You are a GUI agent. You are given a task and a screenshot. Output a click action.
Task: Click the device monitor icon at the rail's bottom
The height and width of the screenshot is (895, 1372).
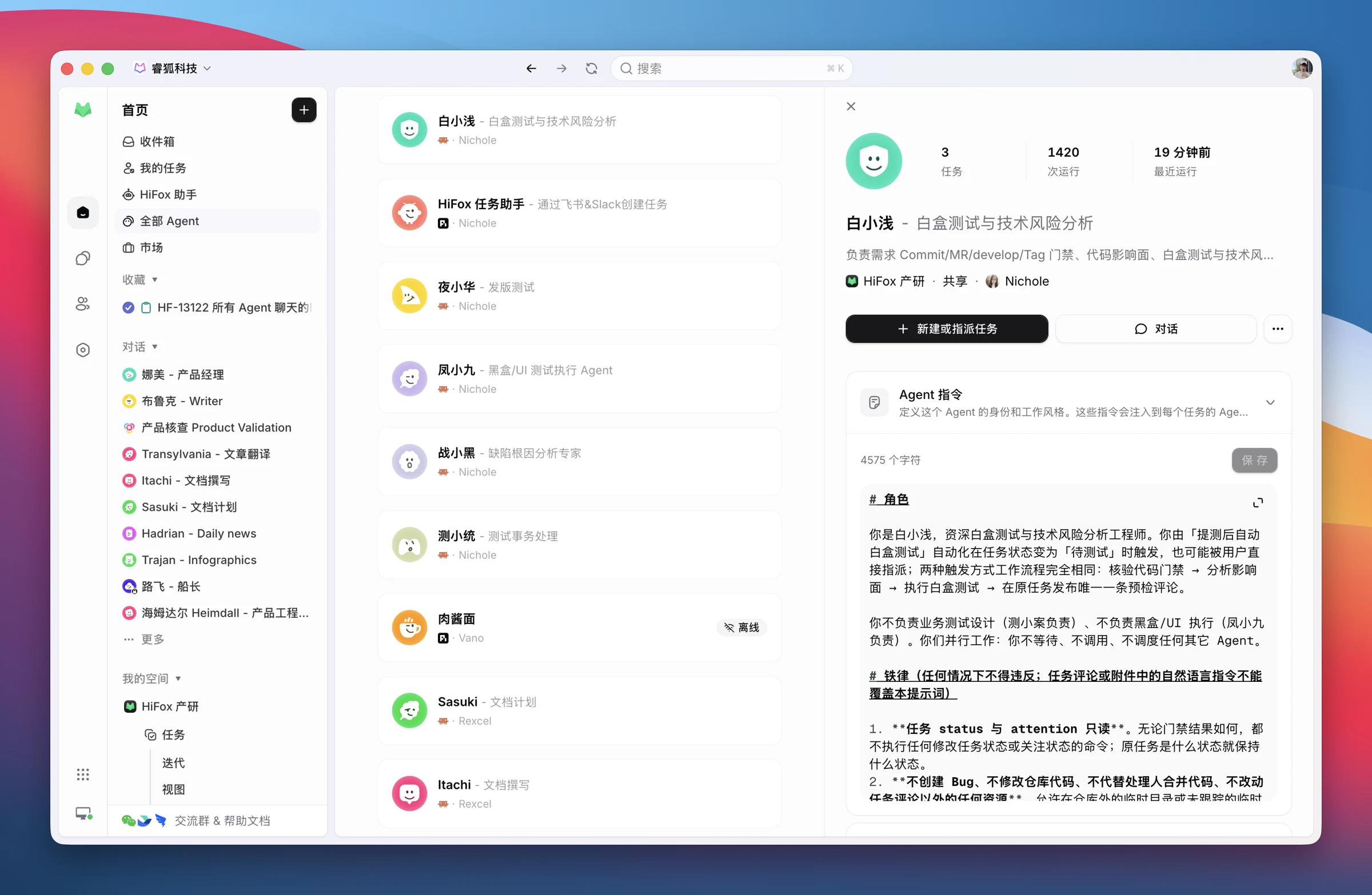[83, 813]
